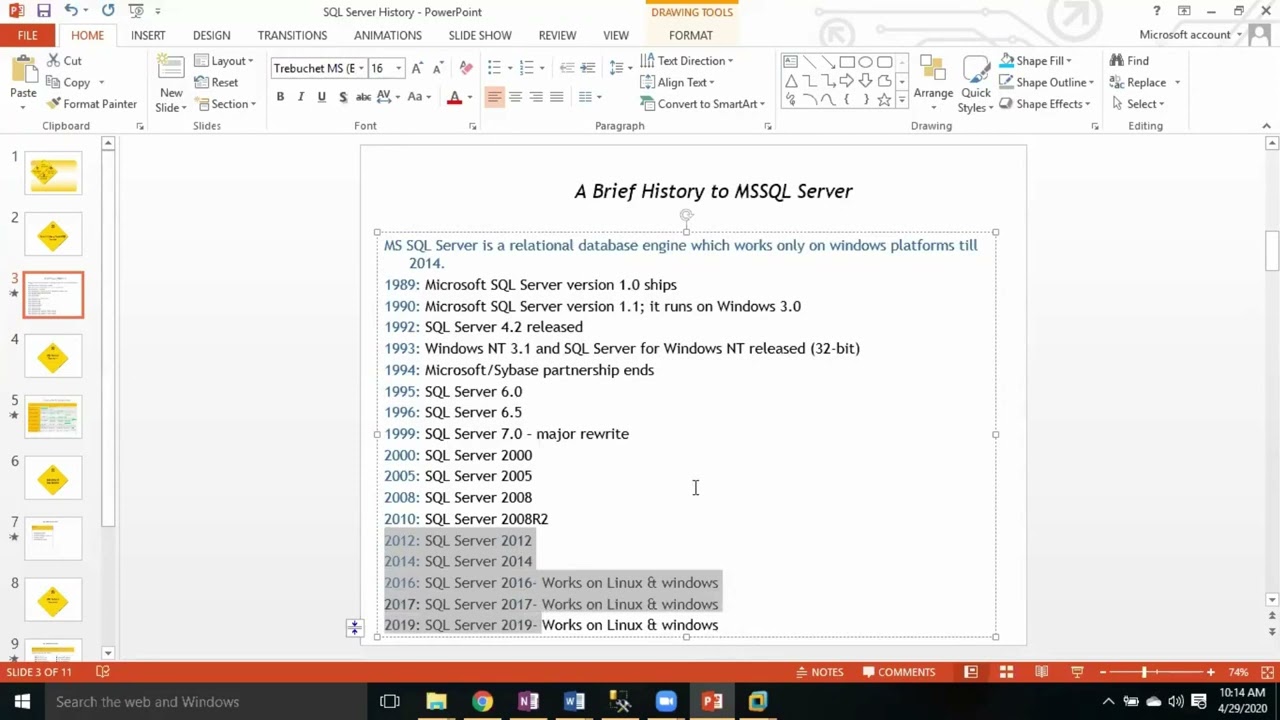Viewport: 1280px width, 720px height.
Task: Decrease the list indent level
Action: (567, 68)
